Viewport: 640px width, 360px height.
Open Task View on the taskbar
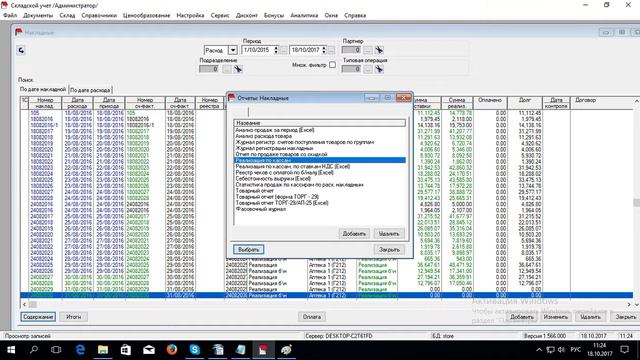[56, 350]
